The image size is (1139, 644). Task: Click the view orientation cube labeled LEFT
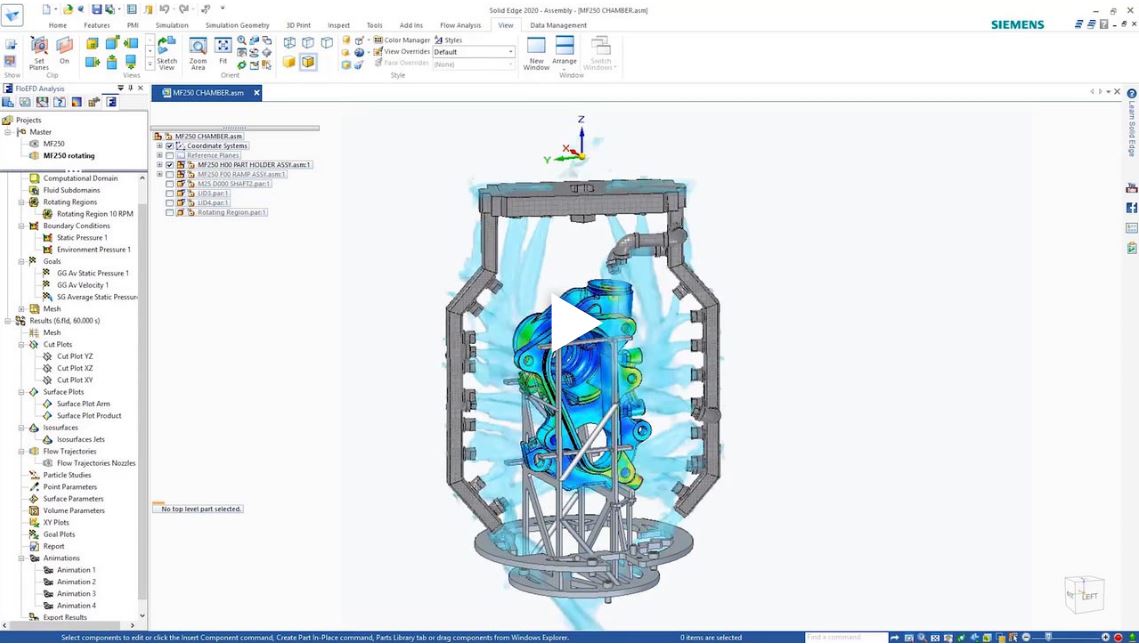(x=1084, y=595)
